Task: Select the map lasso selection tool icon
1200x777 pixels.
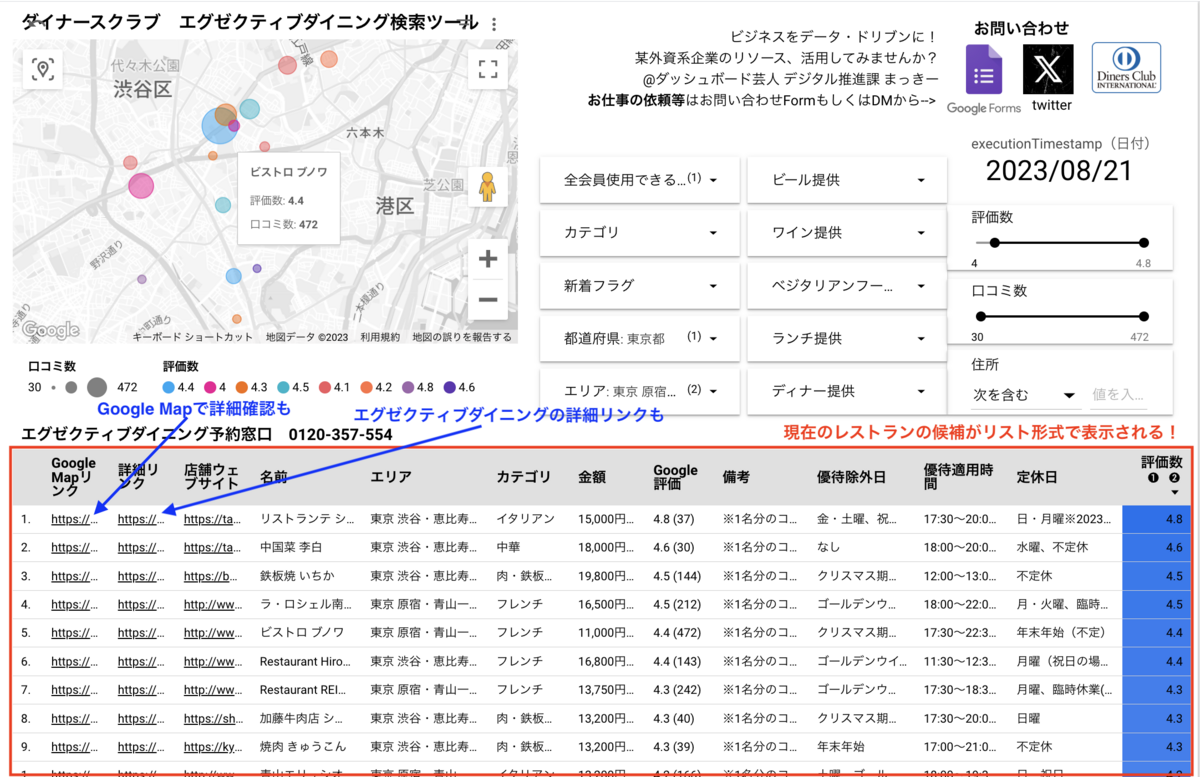Action: (42, 69)
